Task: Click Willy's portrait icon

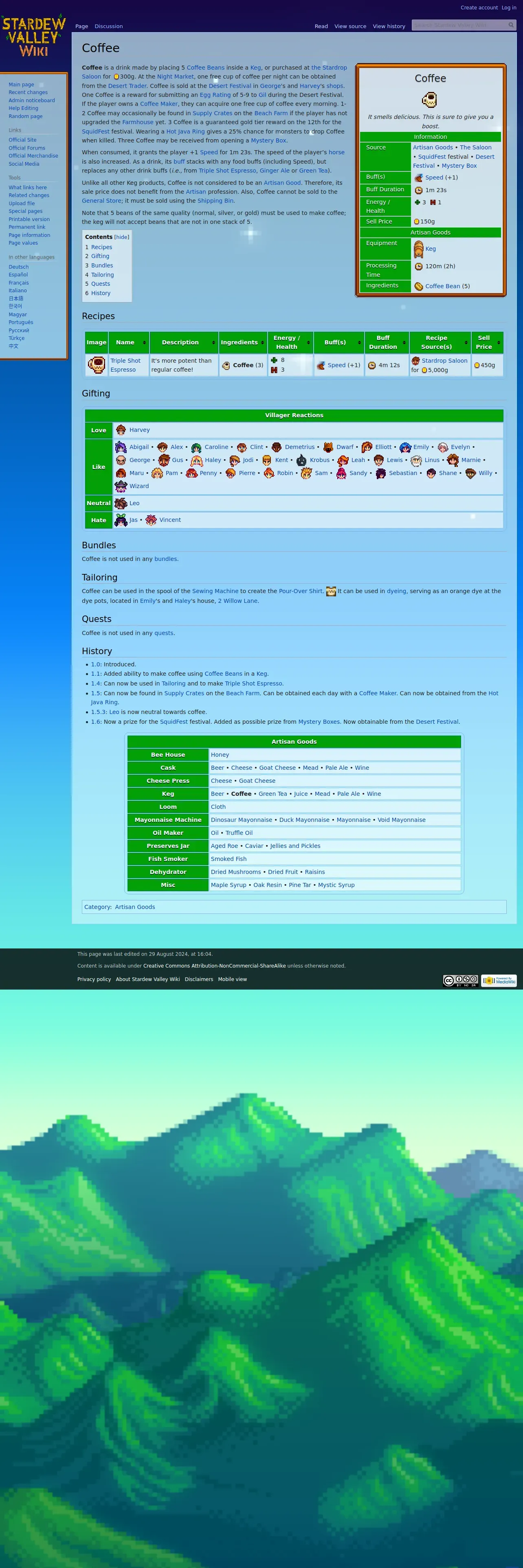Action: pos(470,473)
